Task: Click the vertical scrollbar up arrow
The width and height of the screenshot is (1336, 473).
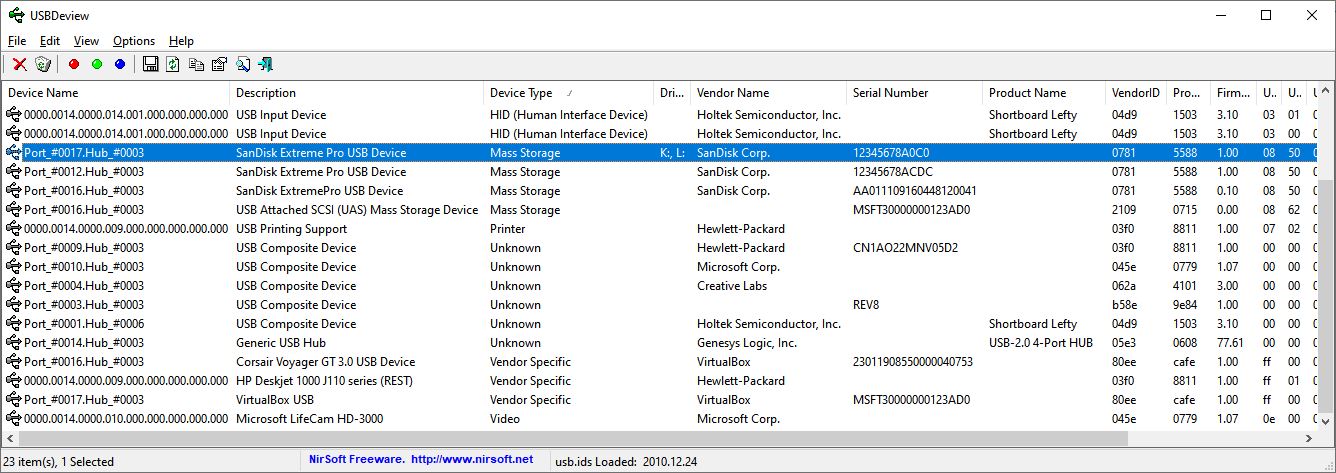Action: pos(1327,90)
